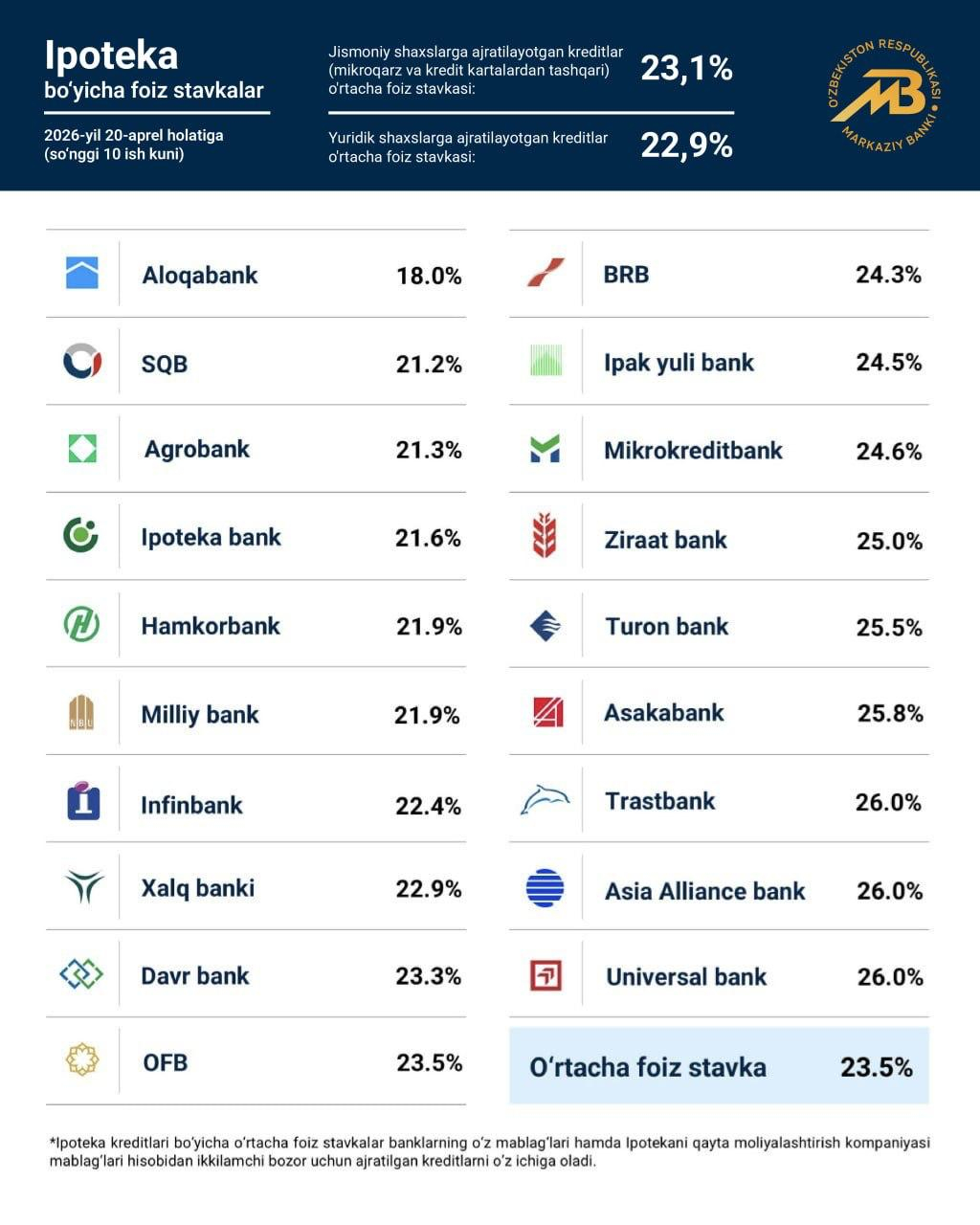
Task: Click the Ziraat bank red logo
Action: (545, 537)
